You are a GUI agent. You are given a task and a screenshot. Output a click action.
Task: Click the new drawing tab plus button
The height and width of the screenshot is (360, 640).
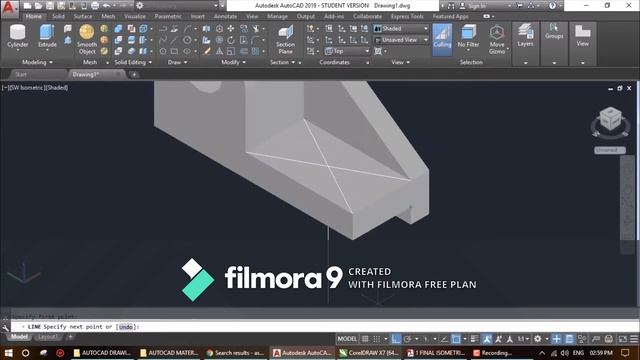coord(134,75)
